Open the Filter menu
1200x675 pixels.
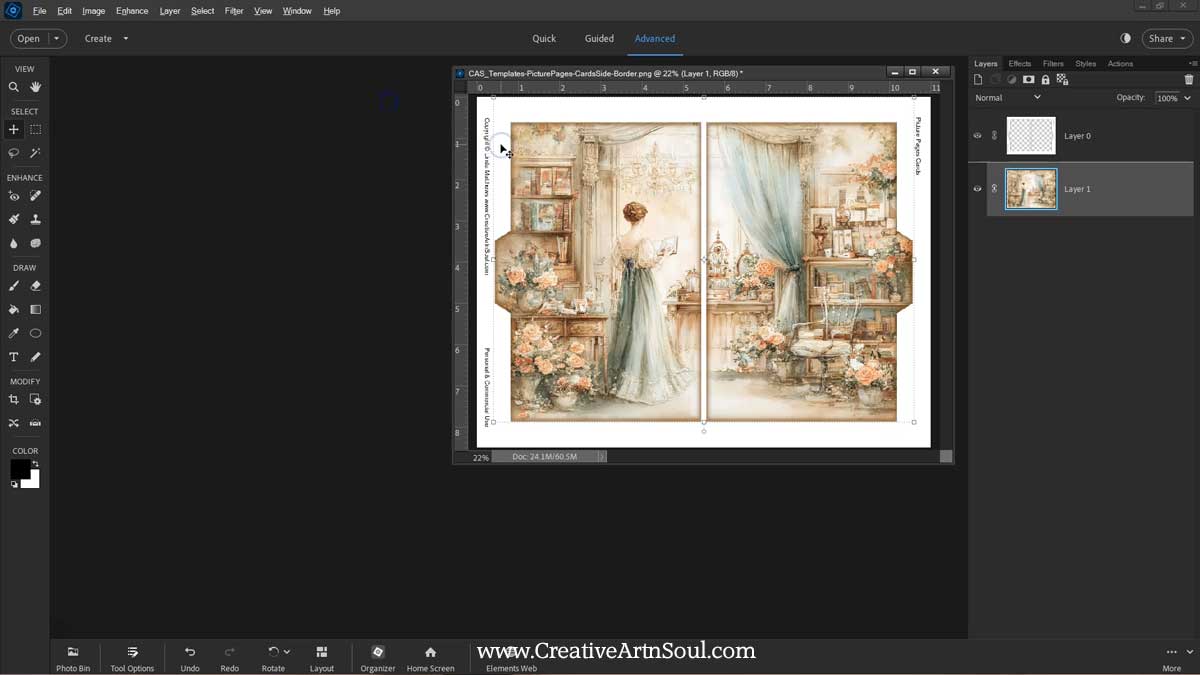point(234,11)
